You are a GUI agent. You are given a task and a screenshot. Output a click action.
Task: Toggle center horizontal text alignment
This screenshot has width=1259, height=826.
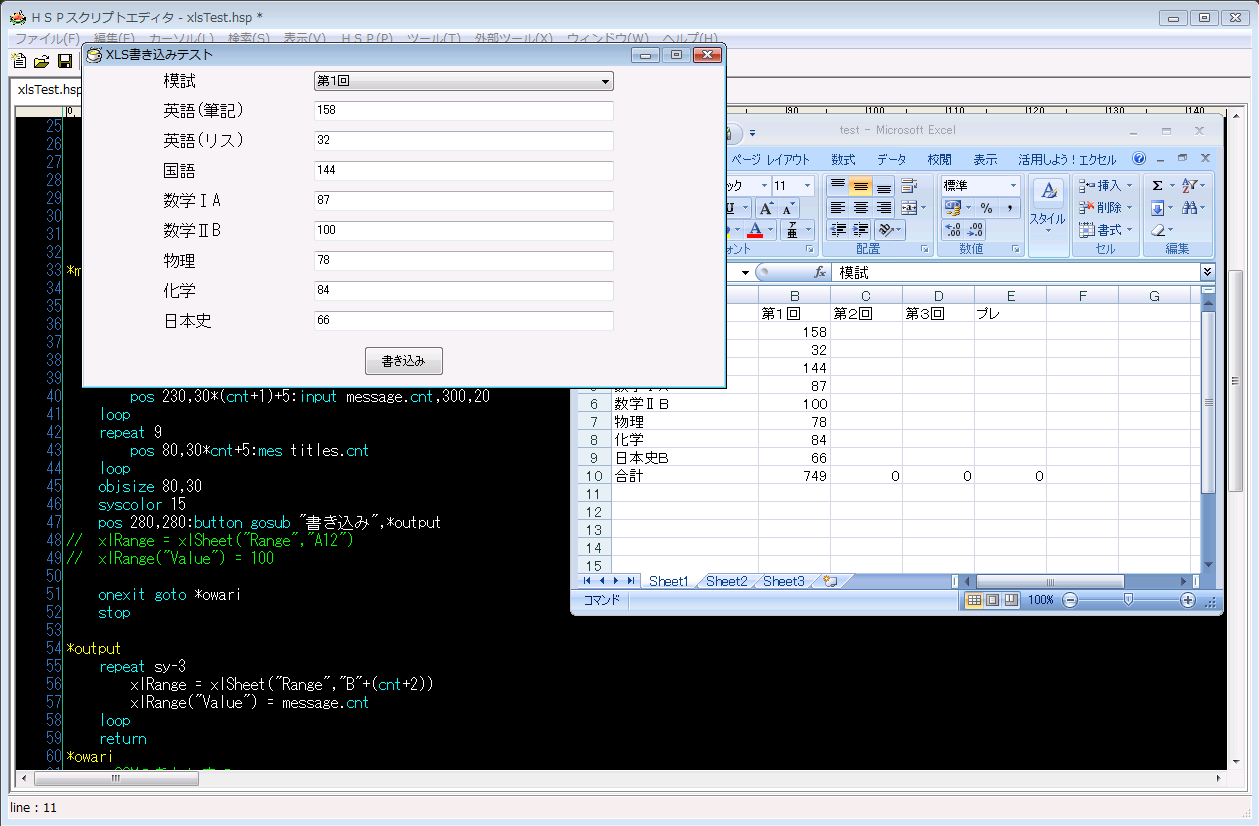[860, 208]
